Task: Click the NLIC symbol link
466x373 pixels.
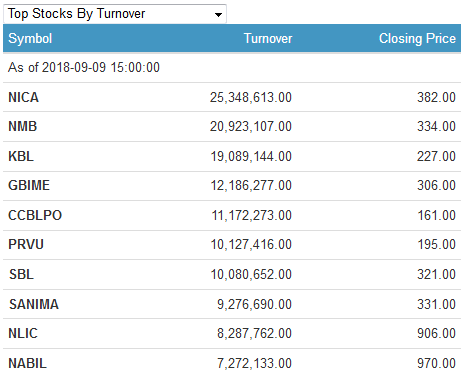Action: tap(23, 333)
